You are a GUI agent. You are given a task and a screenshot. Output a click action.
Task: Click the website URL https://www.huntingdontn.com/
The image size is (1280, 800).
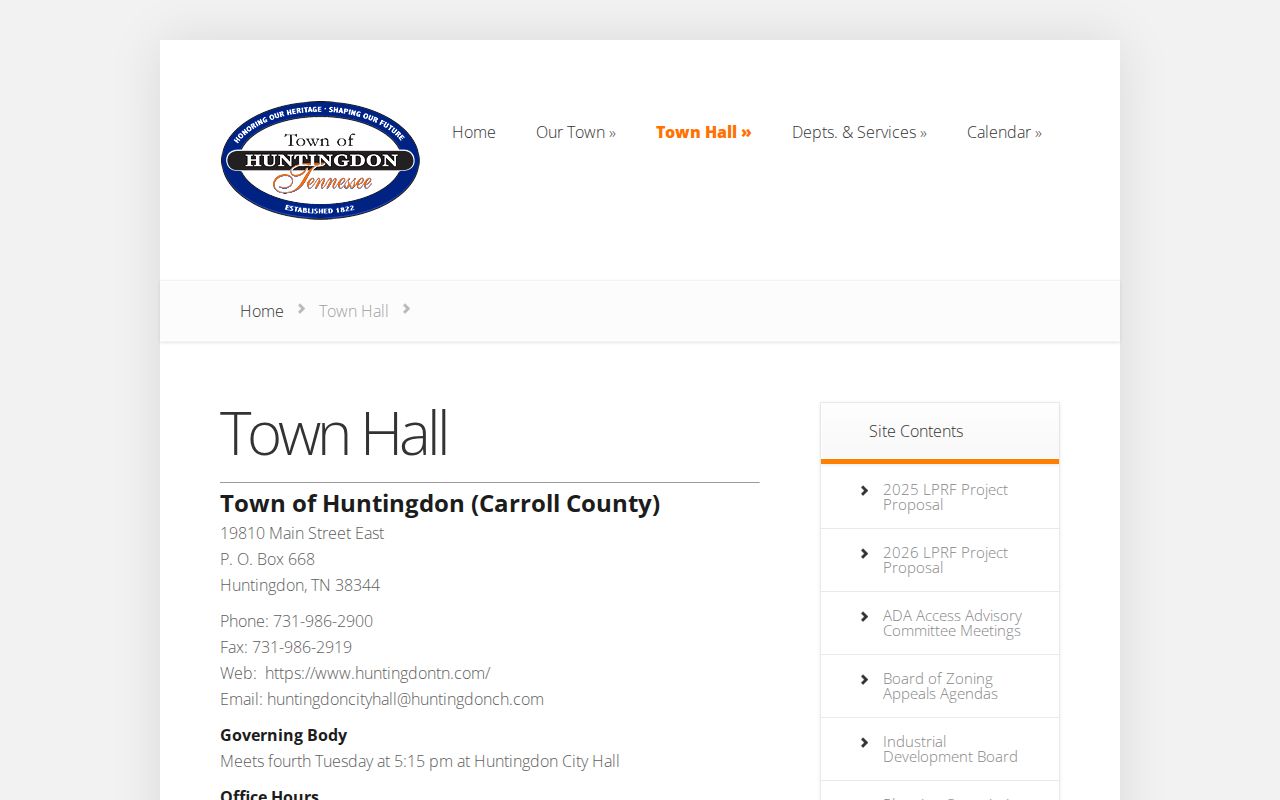[x=378, y=673]
